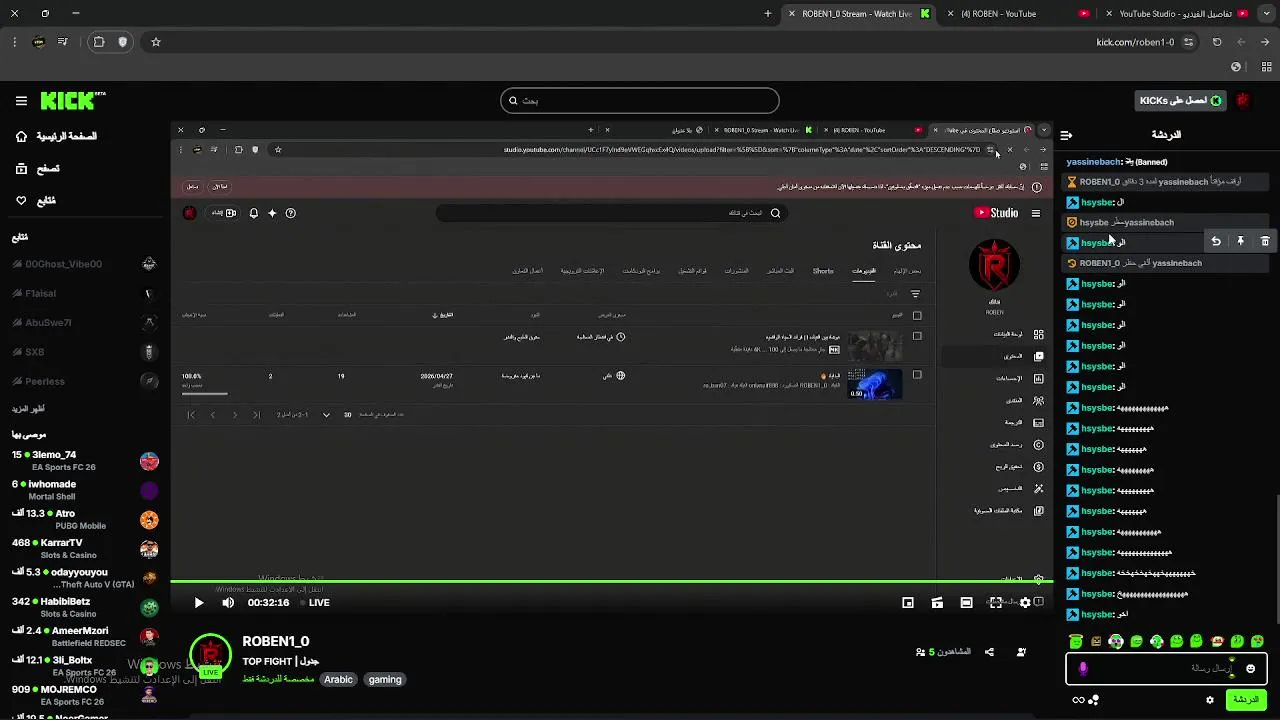Open Peerless followed channel
The width and height of the screenshot is (1280, 720).
coord(86,381)
